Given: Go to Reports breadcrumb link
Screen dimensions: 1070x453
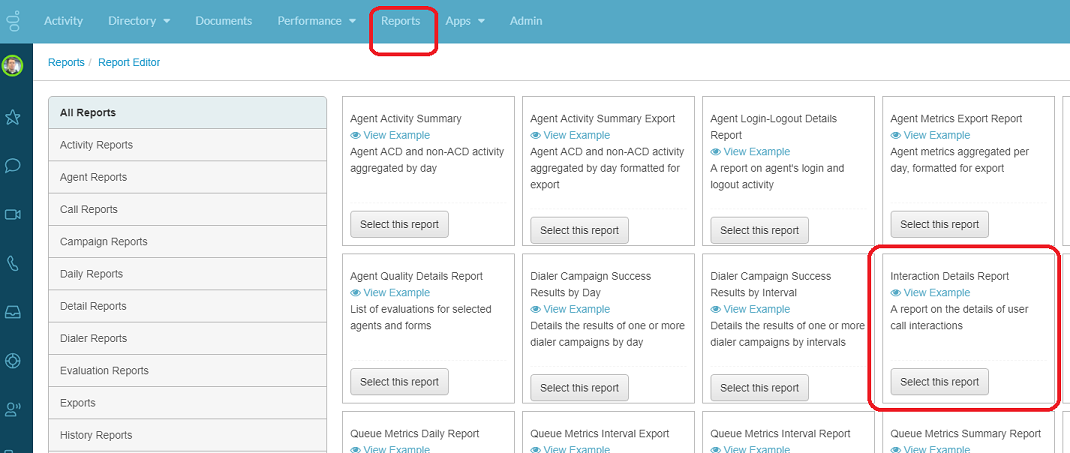Looking at the screenshot, I should point(66,63).
